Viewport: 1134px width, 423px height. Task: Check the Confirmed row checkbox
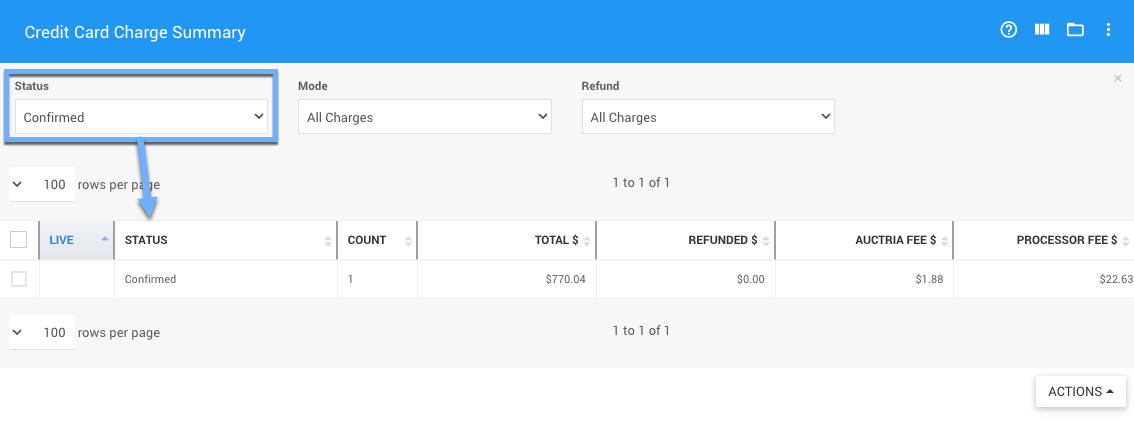[19, 279]
